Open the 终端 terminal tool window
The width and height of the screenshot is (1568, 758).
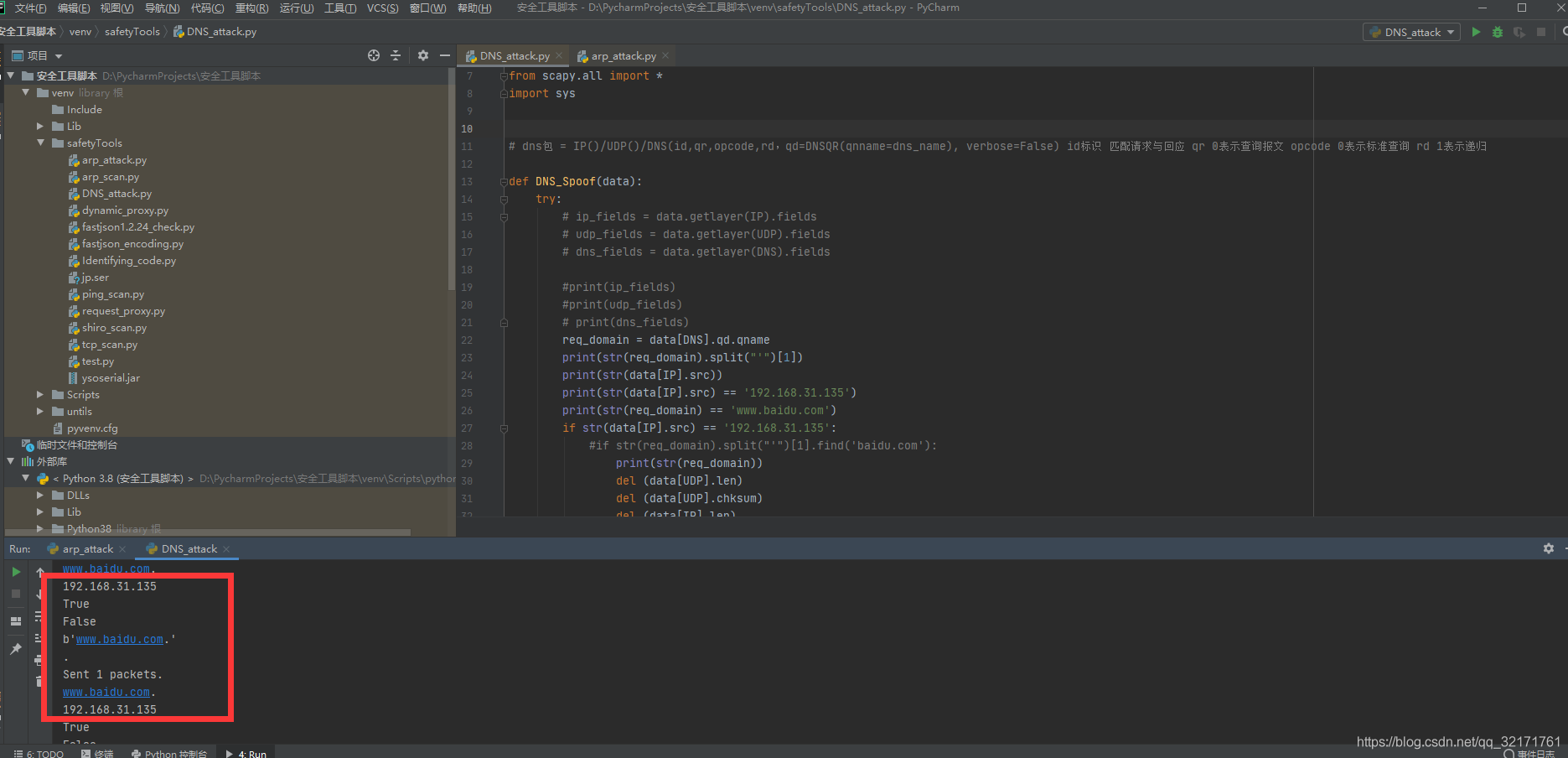point(97,753)
